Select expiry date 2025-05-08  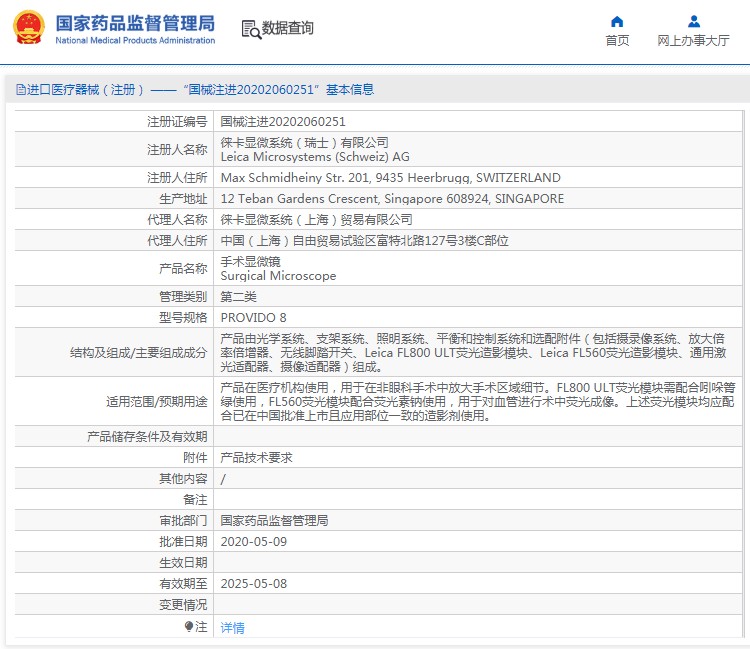pos(254,583)
